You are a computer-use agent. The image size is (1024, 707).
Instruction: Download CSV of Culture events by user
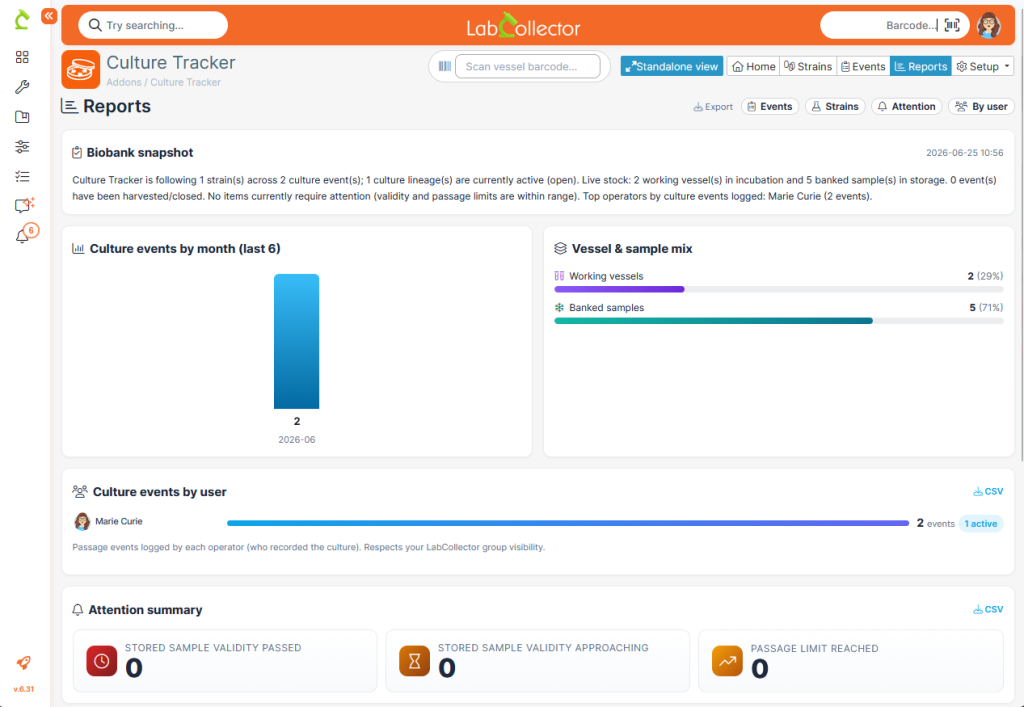(988, 492)
